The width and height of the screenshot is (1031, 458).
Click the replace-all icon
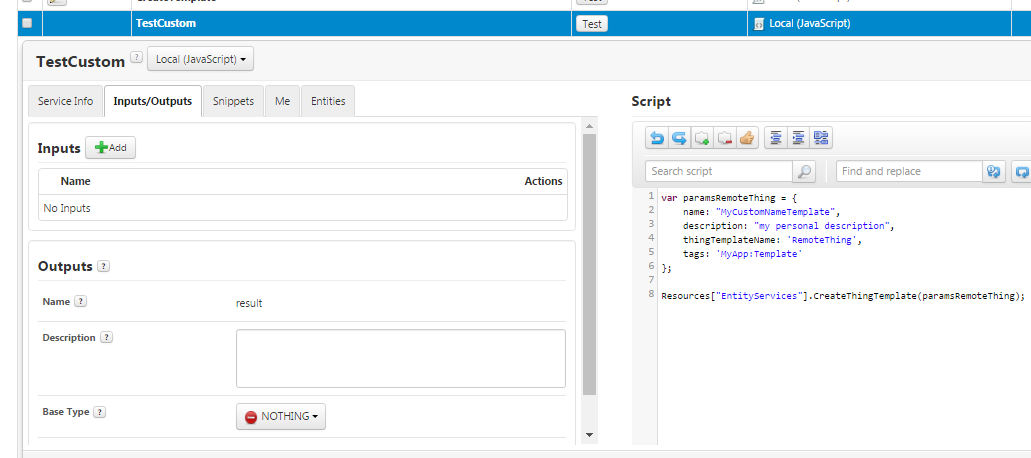tap(1021, 172)
